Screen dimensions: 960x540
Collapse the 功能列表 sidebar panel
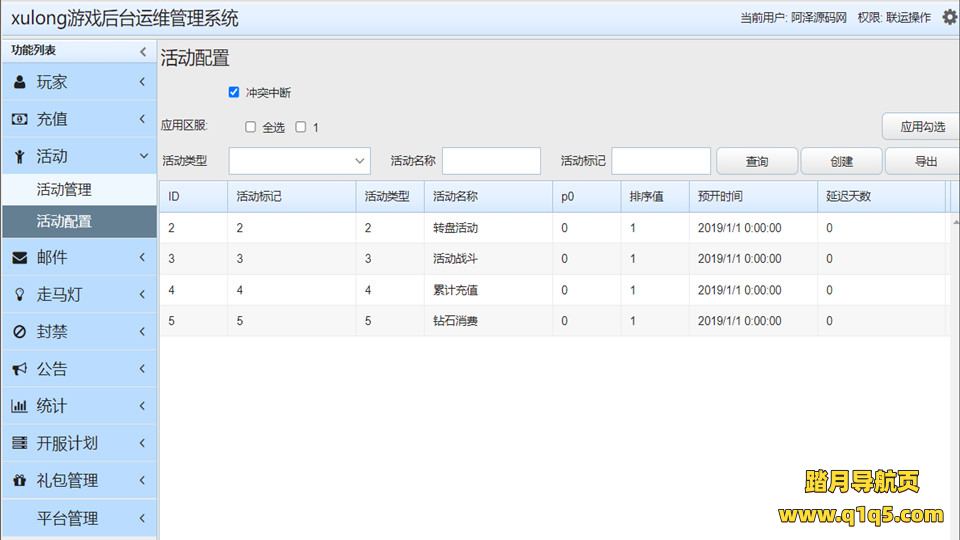(142, 51)
